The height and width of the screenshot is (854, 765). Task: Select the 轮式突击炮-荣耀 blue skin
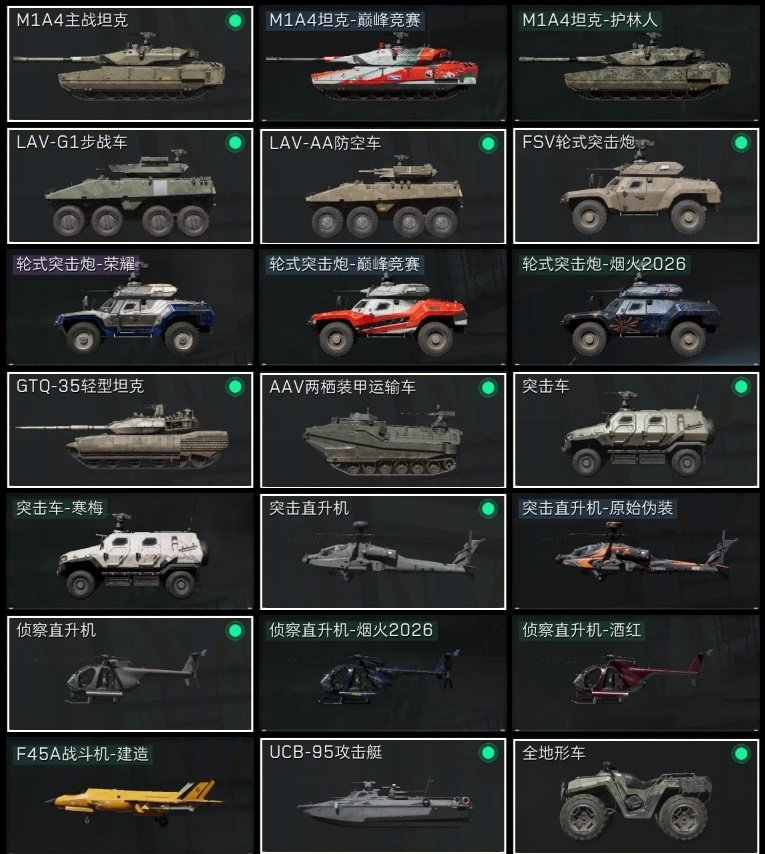coord(130,308)
